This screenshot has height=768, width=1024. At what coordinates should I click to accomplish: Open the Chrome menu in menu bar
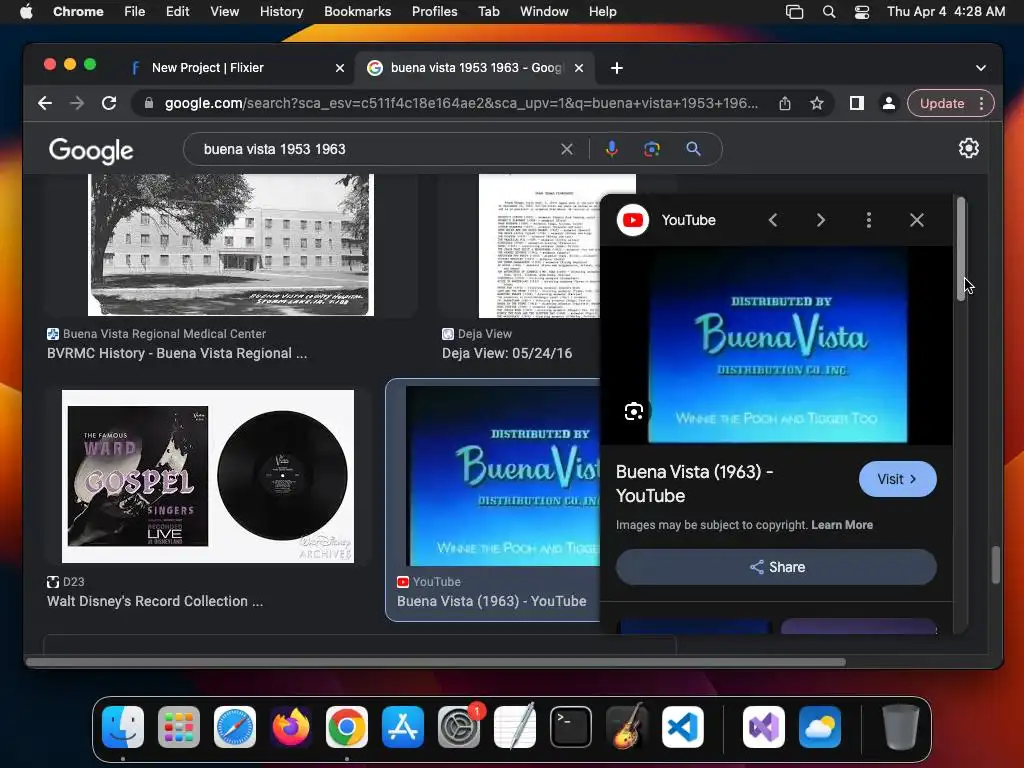click(78, 11)
